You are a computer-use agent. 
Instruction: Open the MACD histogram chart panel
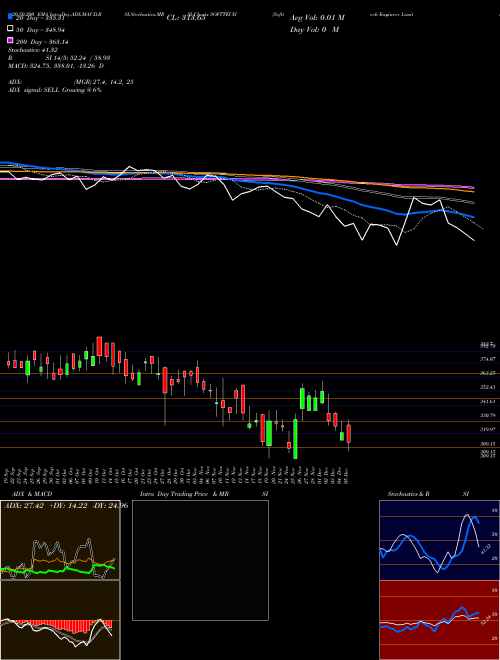[x=60, y=620]
